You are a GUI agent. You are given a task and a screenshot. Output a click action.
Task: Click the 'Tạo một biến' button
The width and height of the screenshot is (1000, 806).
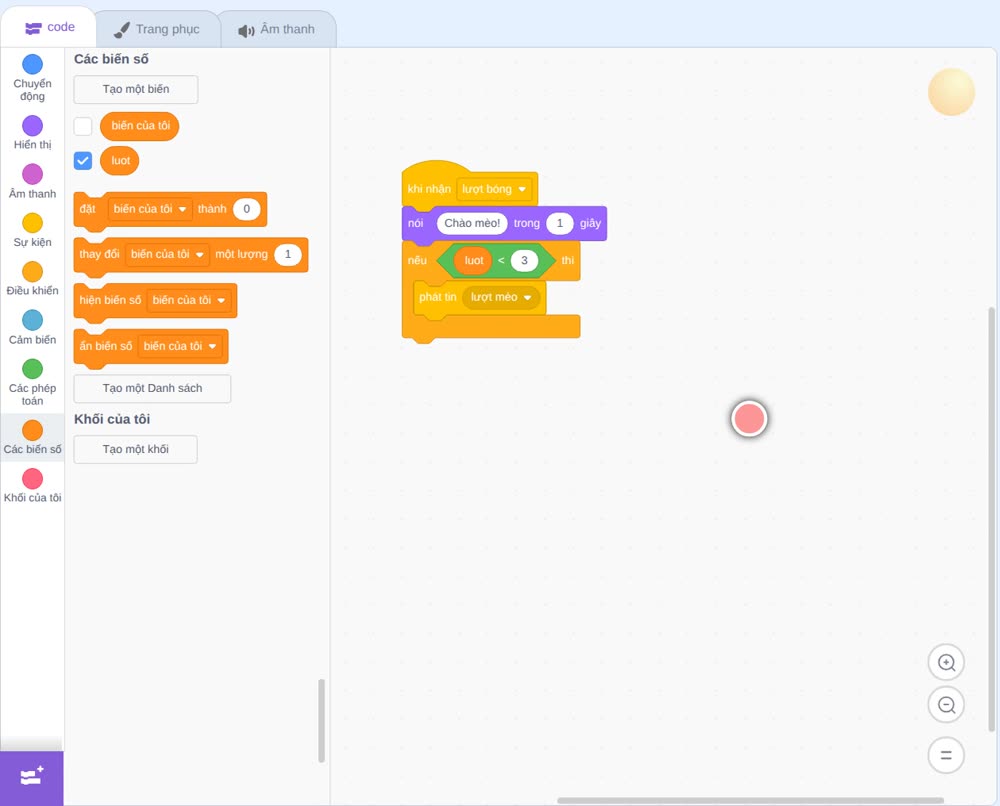click(x=136, y=89)
